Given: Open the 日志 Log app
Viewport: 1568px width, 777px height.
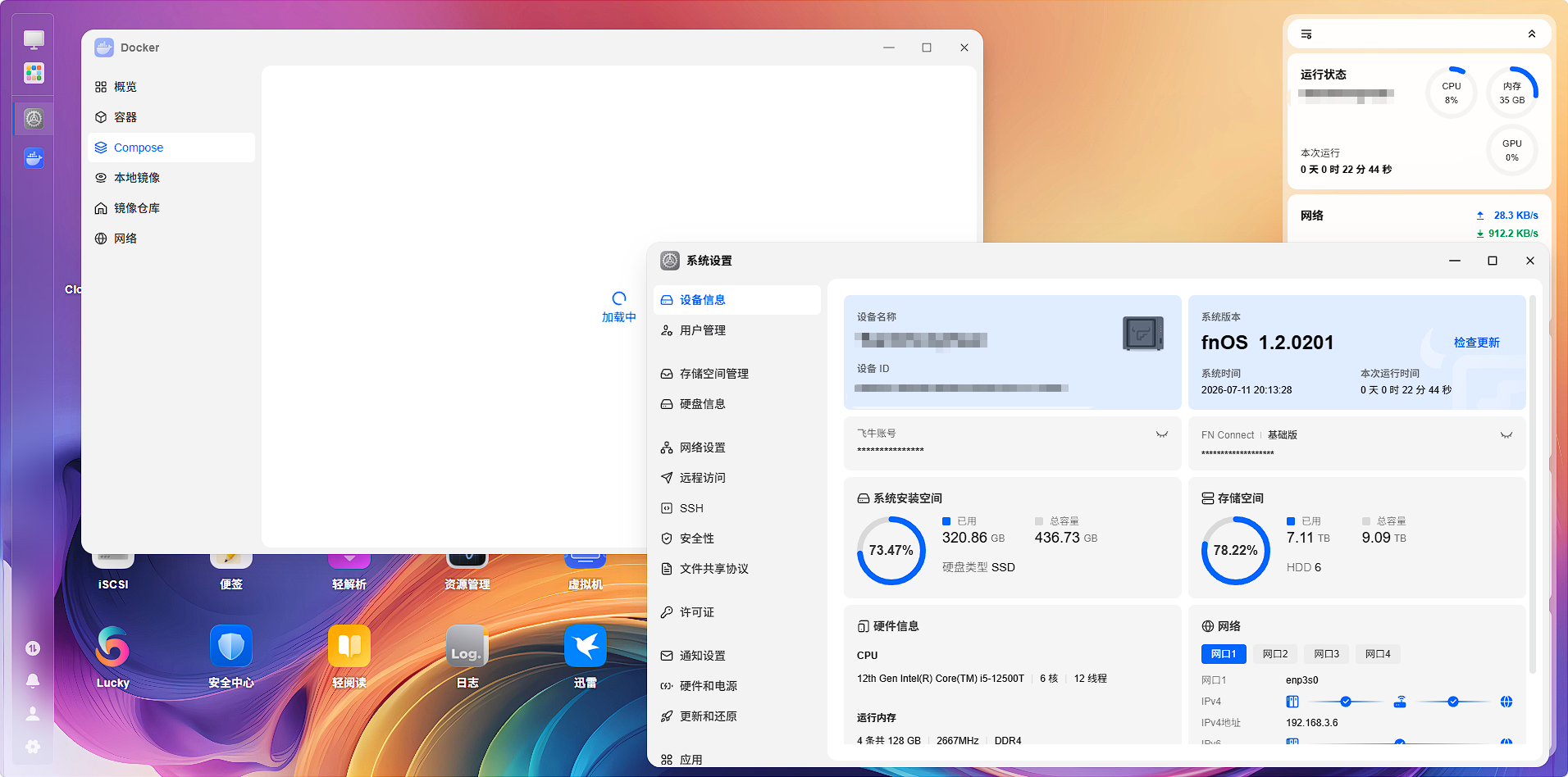Looking at the screenshot, I should click(x=467, y=646).
